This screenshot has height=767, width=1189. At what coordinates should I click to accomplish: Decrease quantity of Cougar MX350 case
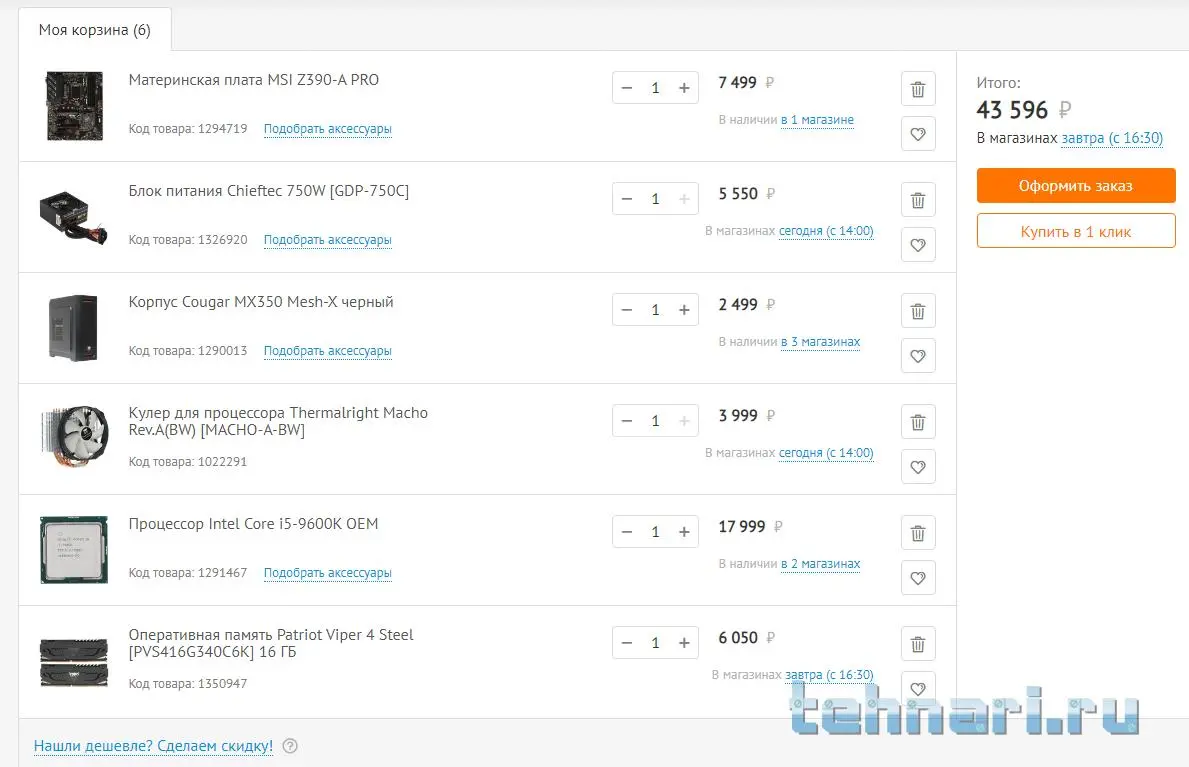(x=627, y=310)
